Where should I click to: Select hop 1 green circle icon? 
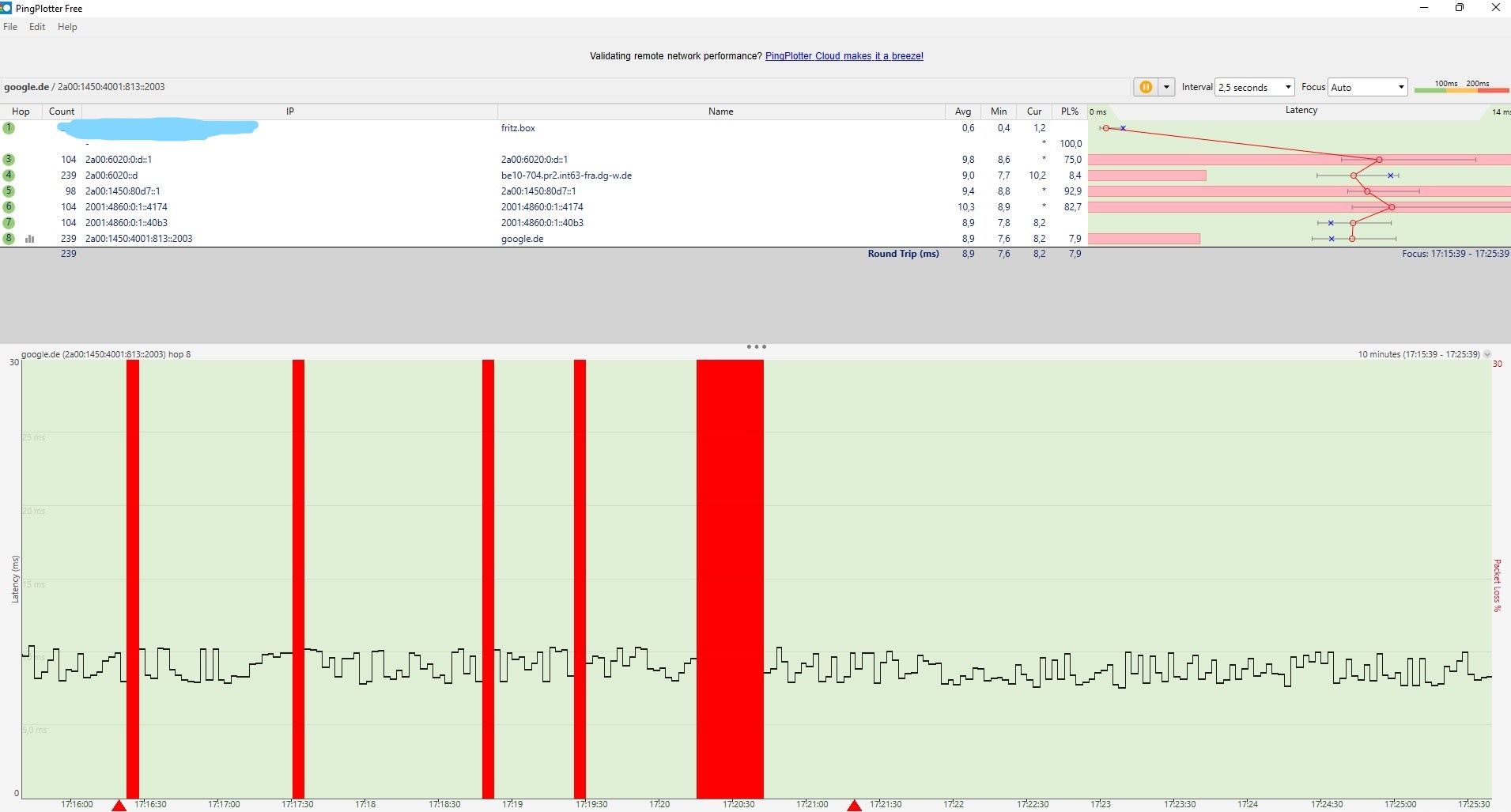[9, 127]
